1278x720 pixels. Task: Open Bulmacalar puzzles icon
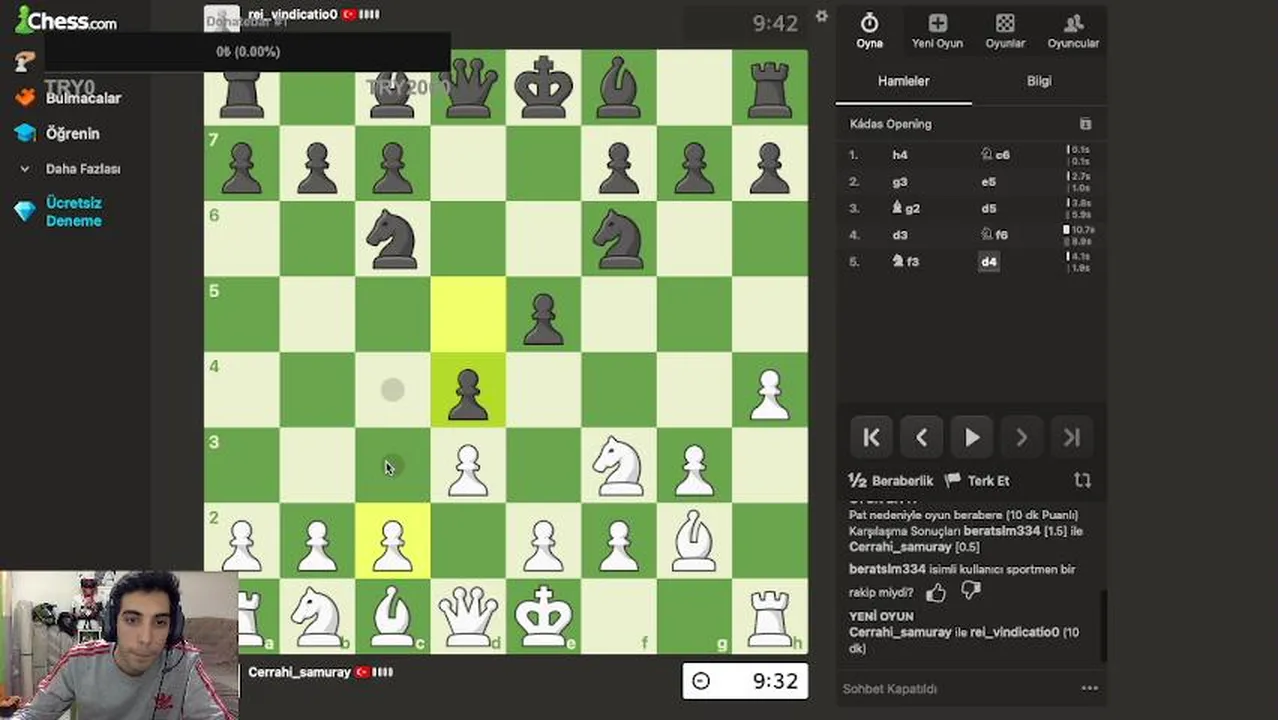(25, 98)
